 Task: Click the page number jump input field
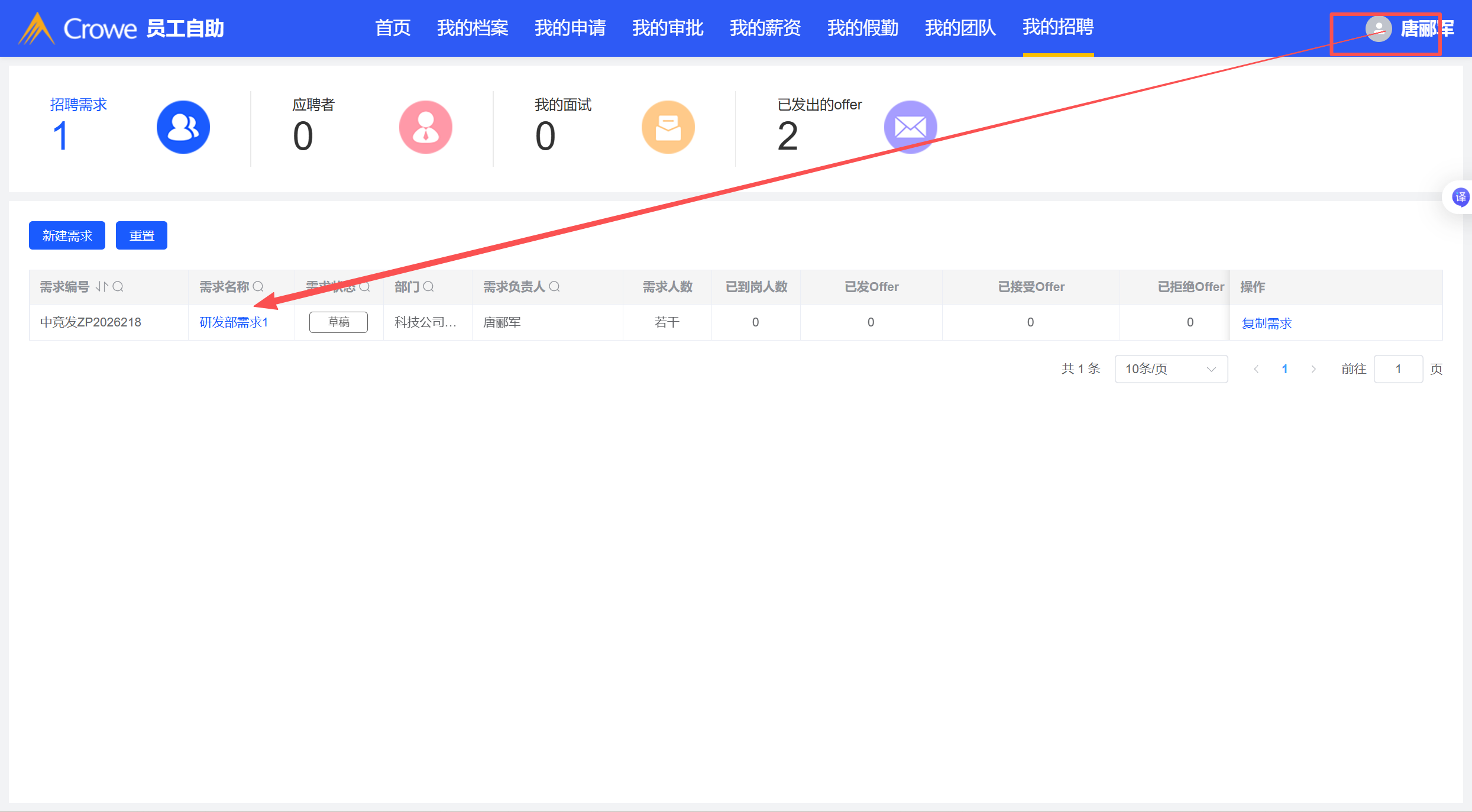tap(1398, 369)
